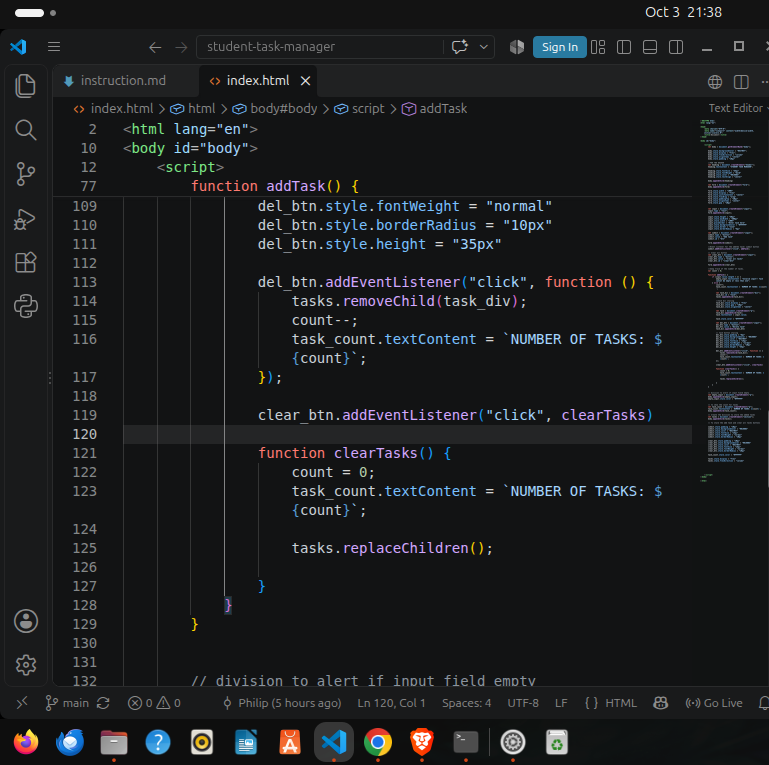Go back with the left arrow

point(155,47)
